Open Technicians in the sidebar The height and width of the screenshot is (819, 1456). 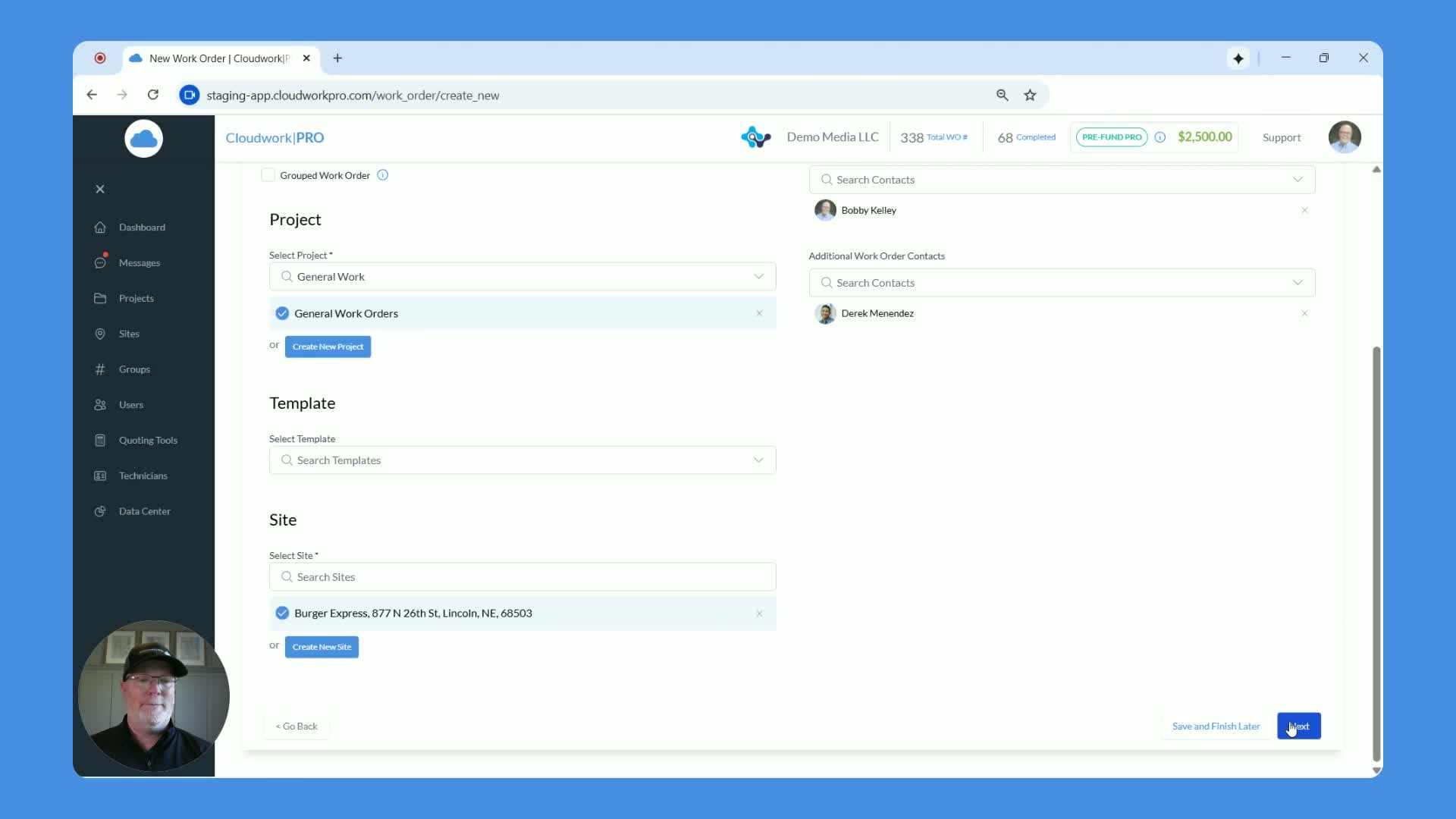coord(143,476)
